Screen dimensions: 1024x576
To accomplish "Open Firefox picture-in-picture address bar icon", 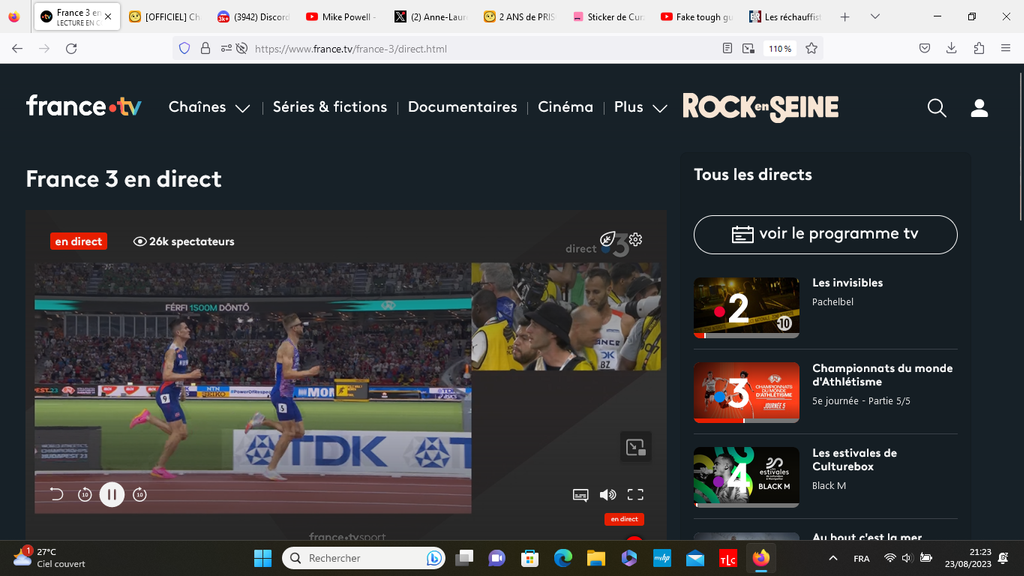I will 748,48.
